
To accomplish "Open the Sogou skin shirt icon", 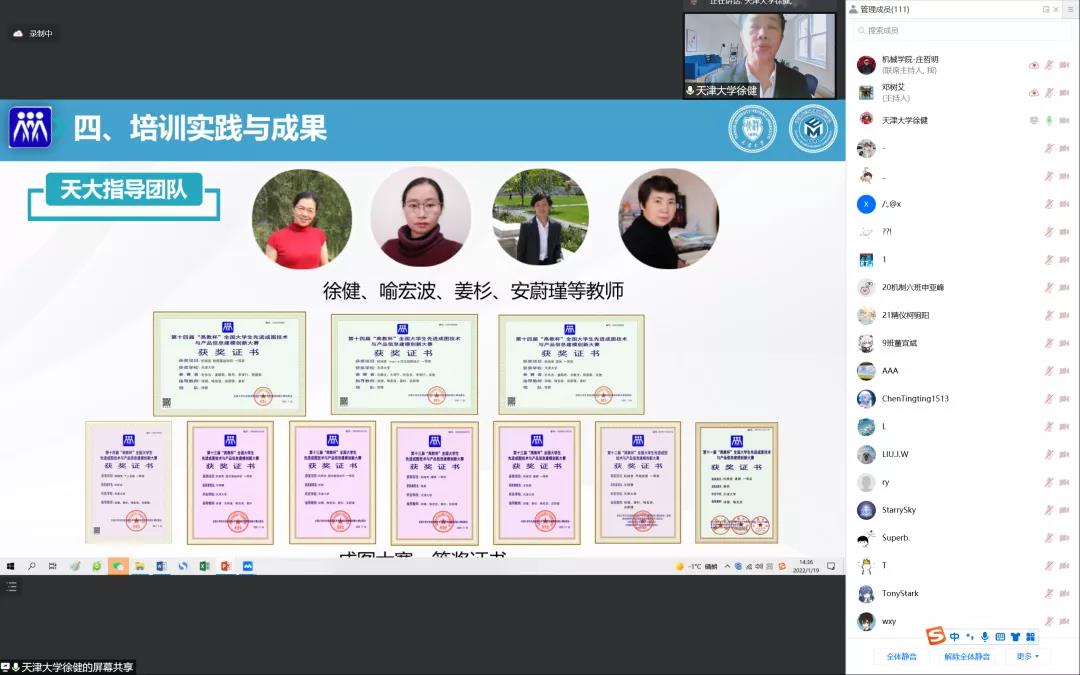I will click(x=1015, y=637).
